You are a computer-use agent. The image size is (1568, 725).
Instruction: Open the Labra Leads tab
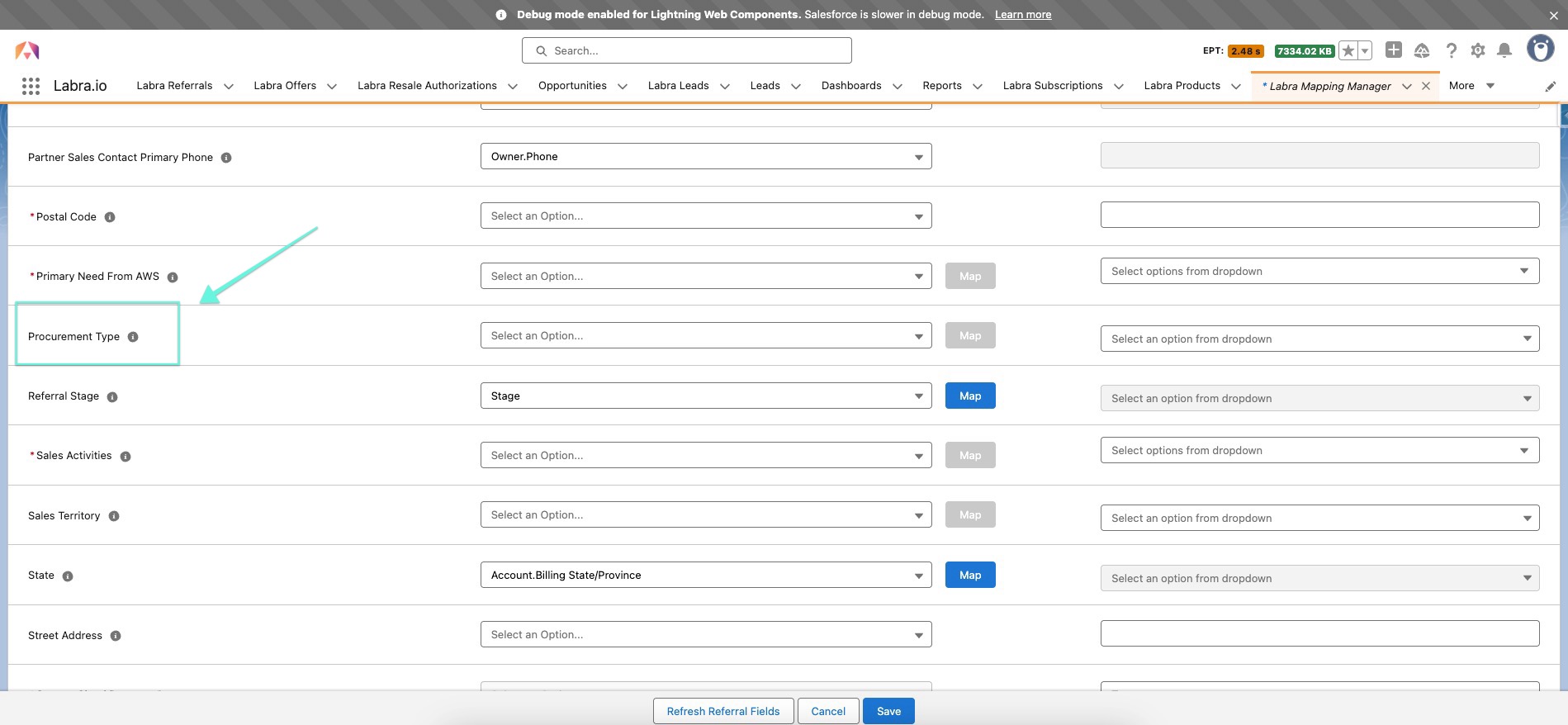click(678, 86)
